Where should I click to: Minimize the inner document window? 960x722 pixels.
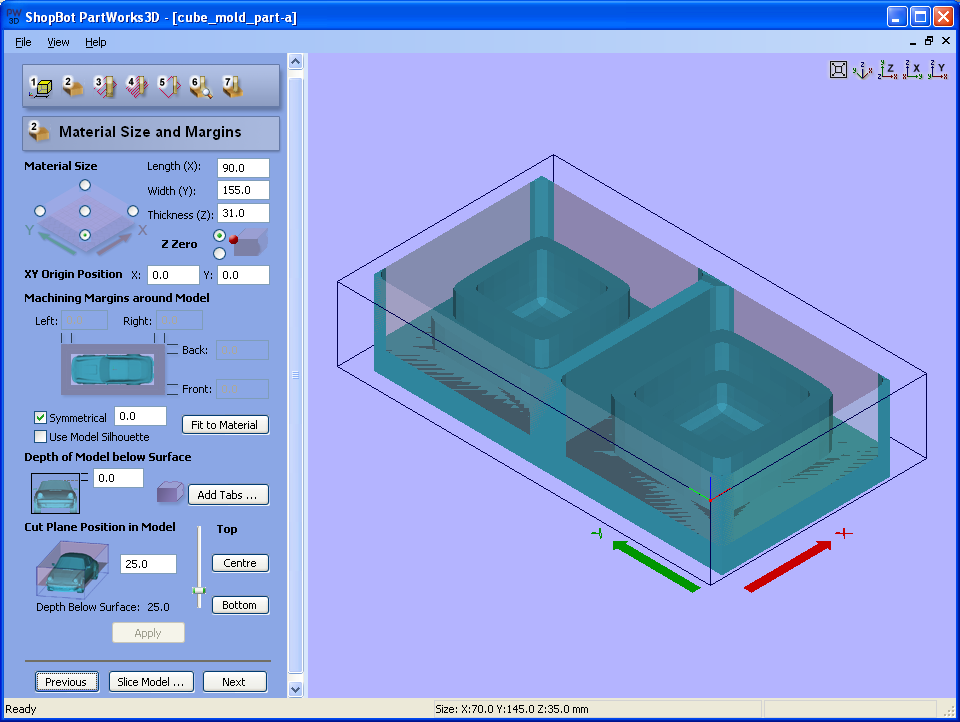(913, 41)
